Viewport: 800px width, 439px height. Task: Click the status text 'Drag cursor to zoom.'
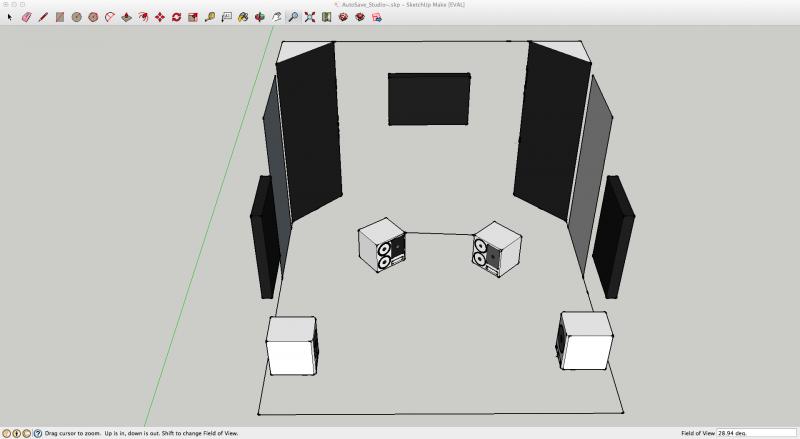[72, 433]
